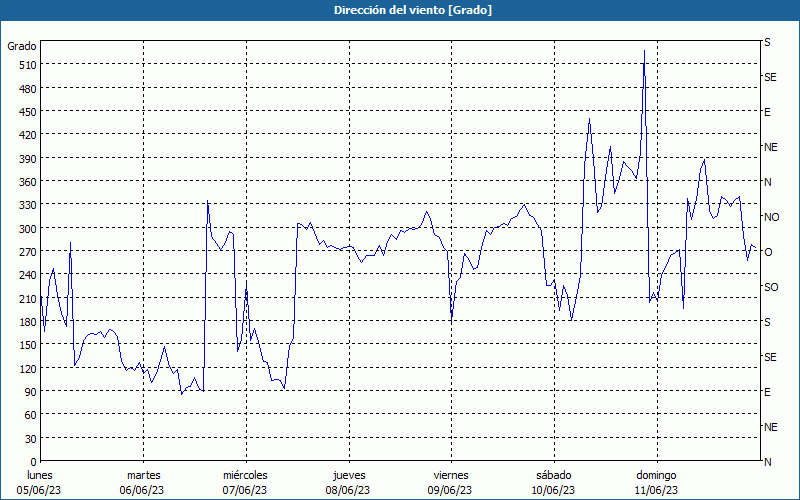Click the 0 tick label on the left axis
Viewport: 800px width, 500px height.
31,462
